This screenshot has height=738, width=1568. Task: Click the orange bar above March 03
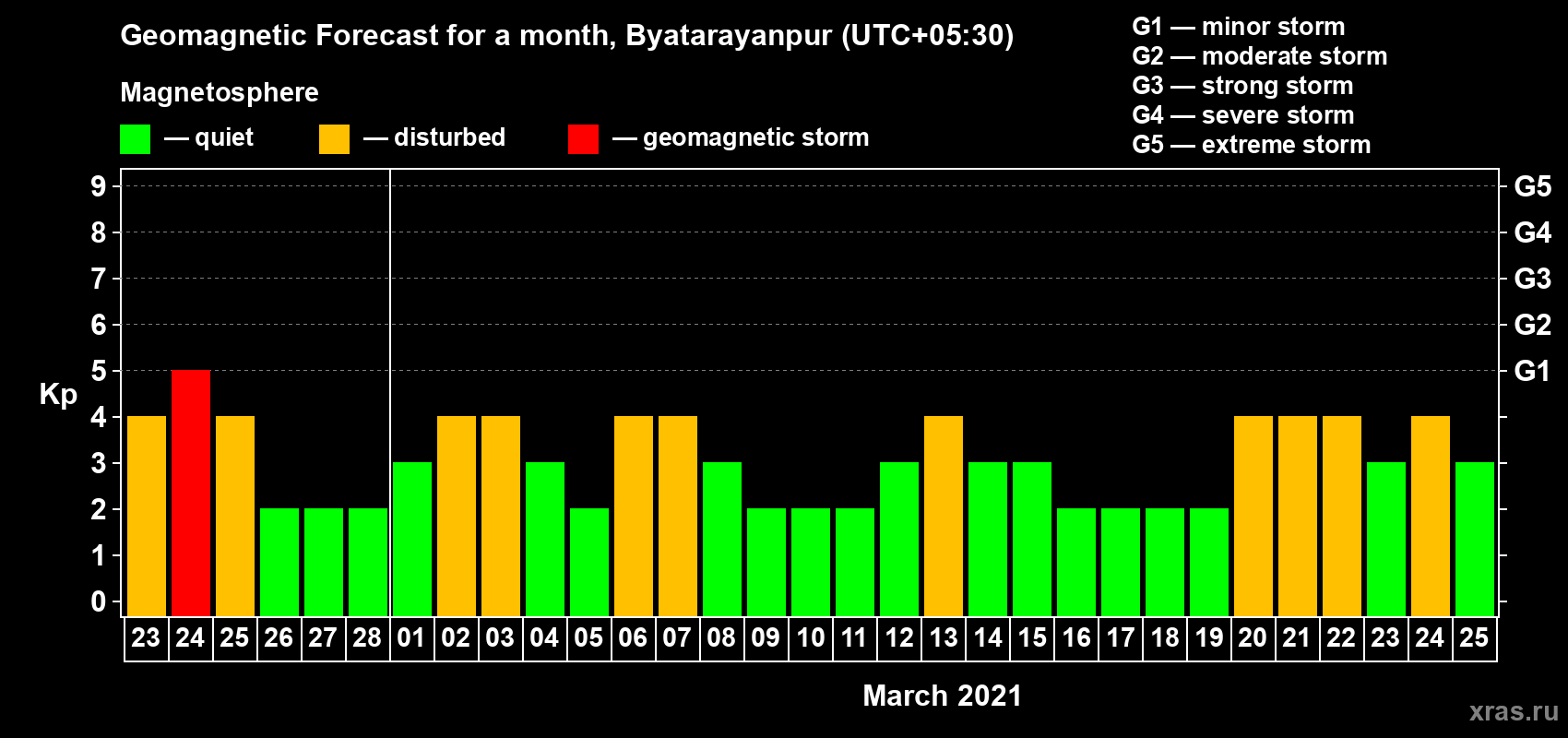coord(501,517)
